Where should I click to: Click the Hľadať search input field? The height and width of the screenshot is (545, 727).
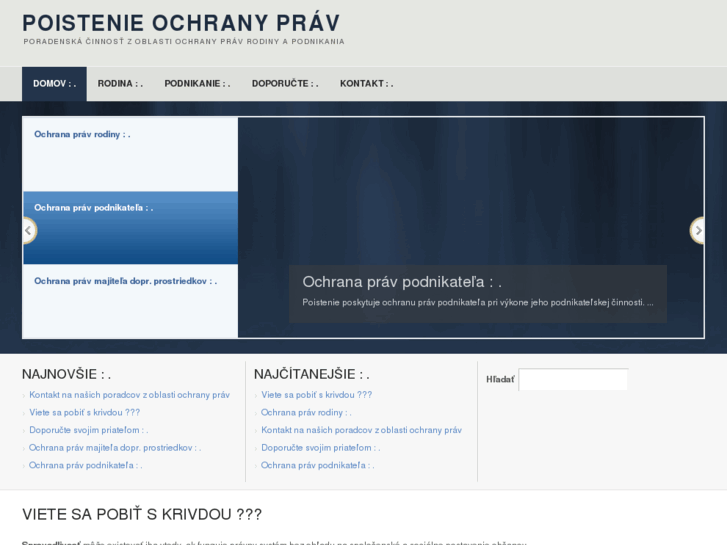pos(573,379)
